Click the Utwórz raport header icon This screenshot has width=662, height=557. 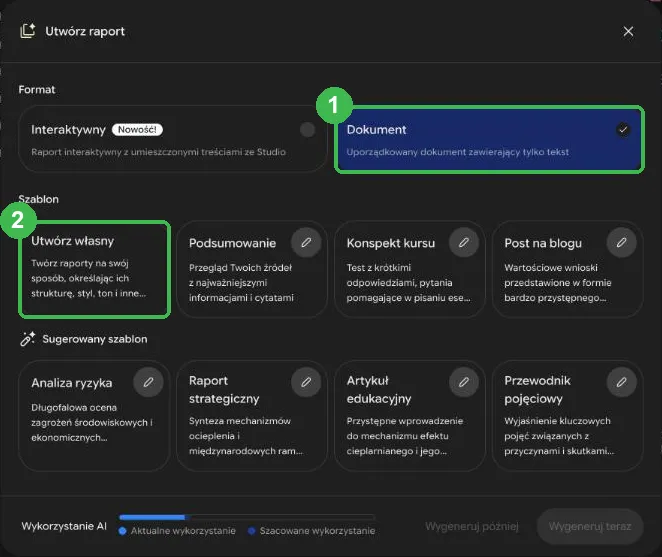click(x=28, y=31)
